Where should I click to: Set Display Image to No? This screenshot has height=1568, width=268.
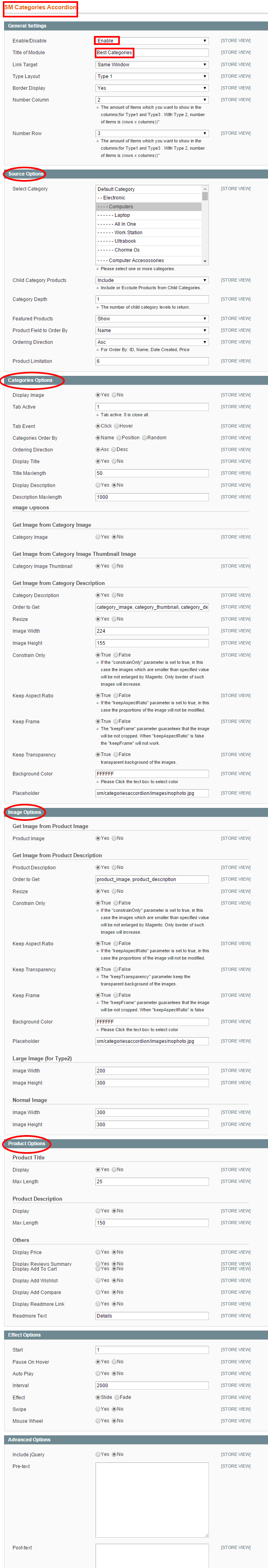tap(115, 395)
